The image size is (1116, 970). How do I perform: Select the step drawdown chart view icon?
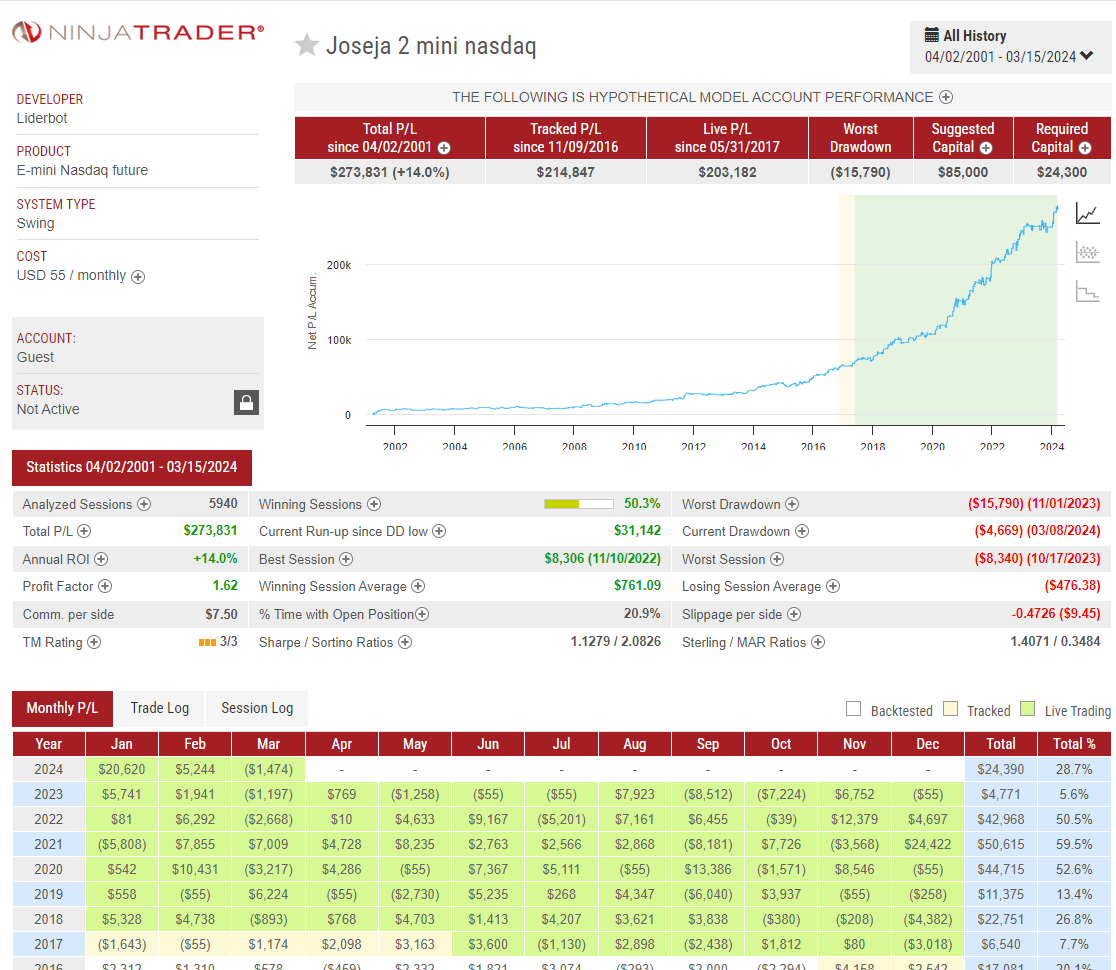coord(1088,291)
